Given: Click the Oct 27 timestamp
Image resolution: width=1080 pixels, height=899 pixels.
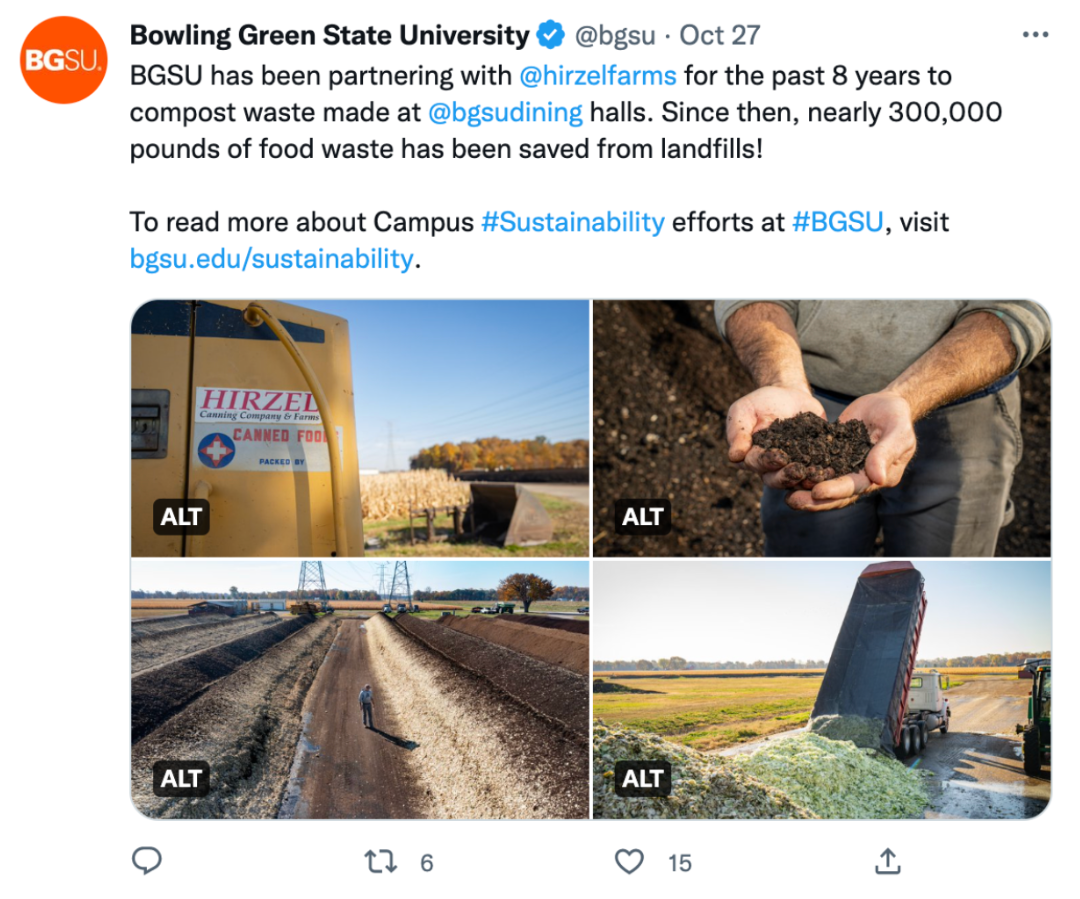Looking at the screenshot, I should 720,36.
